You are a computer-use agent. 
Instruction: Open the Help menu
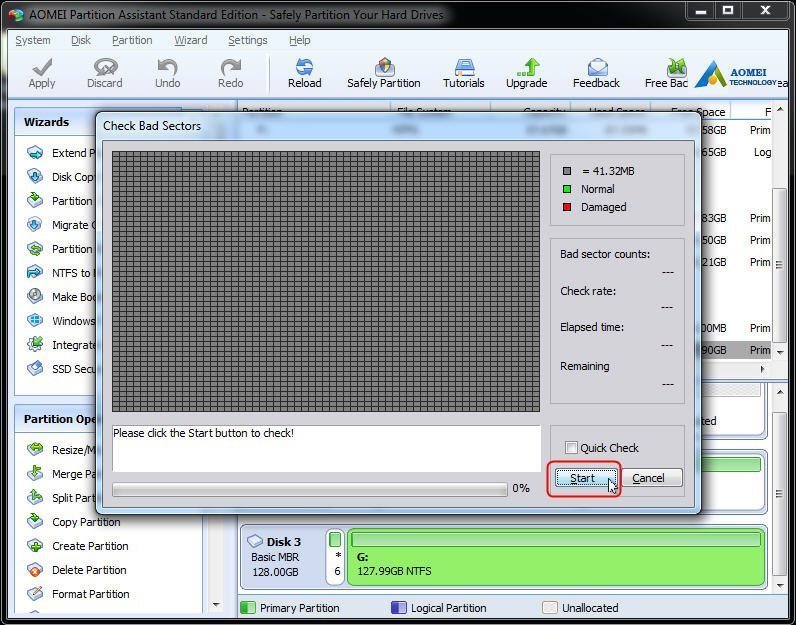click(x=300, y=40)
